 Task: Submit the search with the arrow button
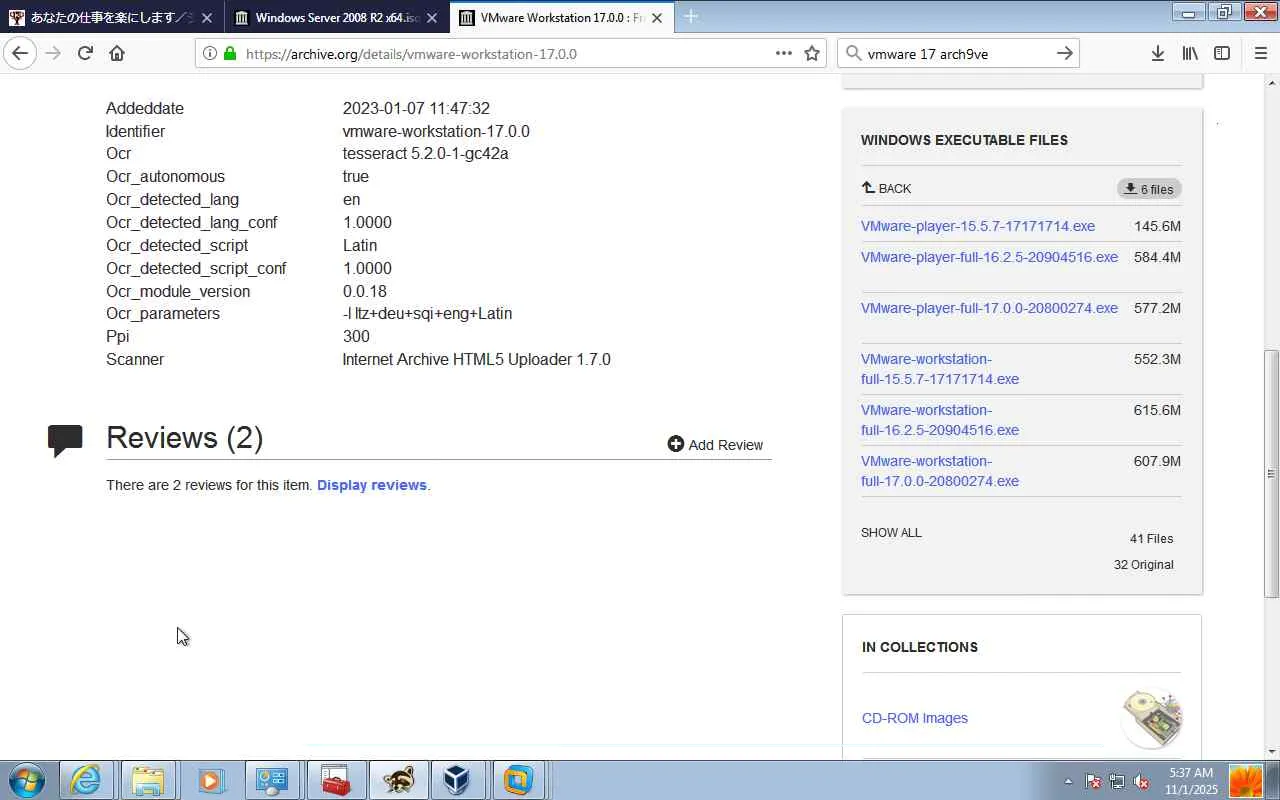(x=1065, y=54)
